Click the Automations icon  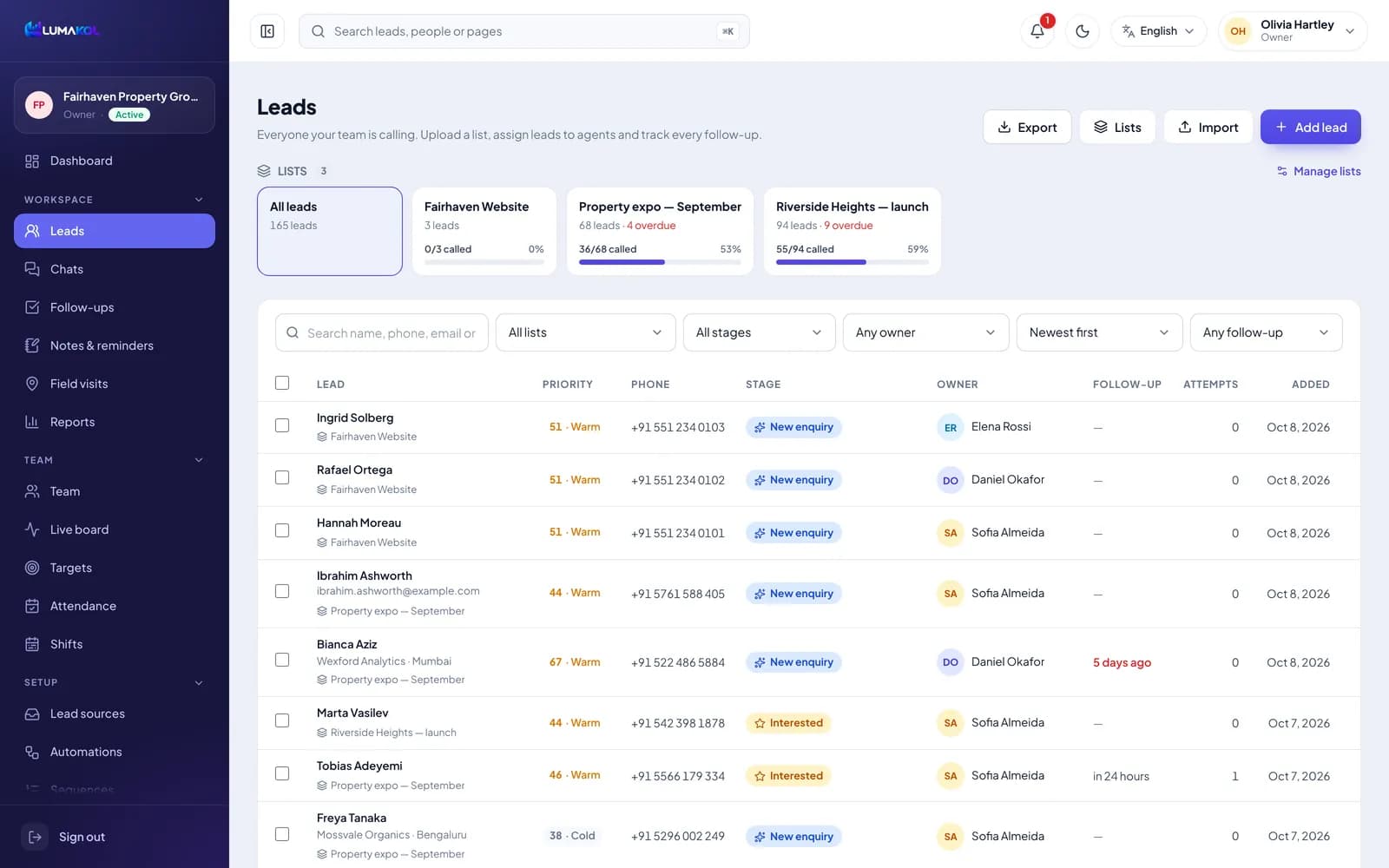(x=32, y=752)
